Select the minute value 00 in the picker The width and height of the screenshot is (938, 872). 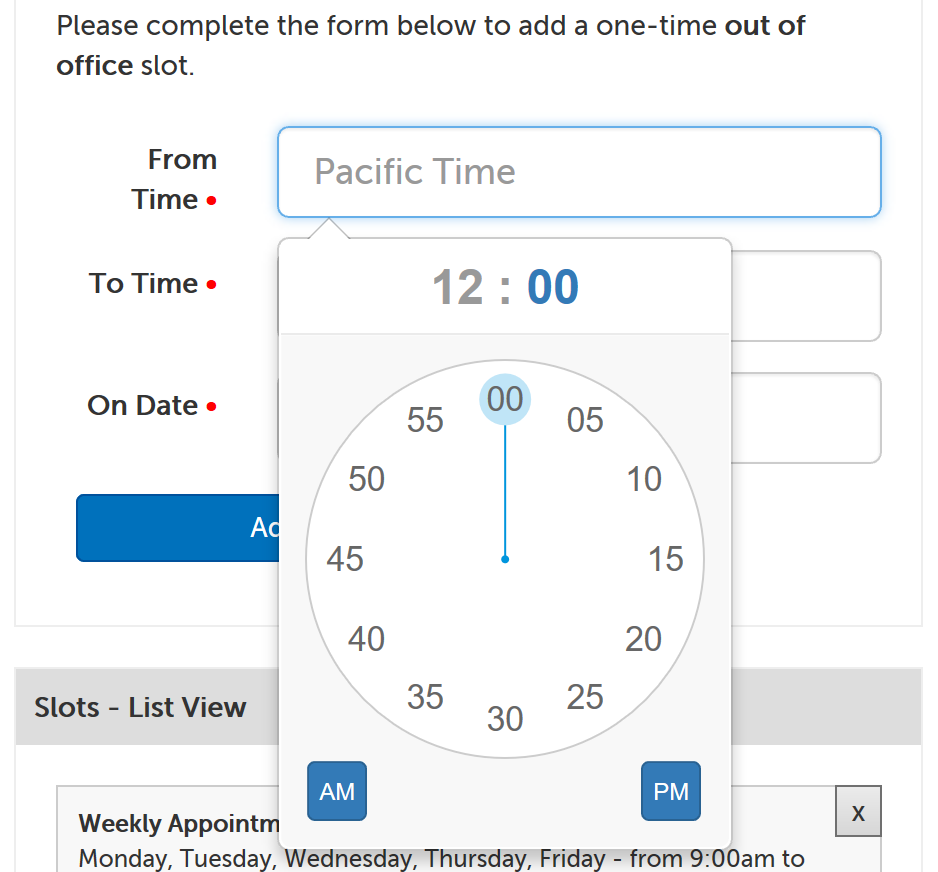pos(553,287)
